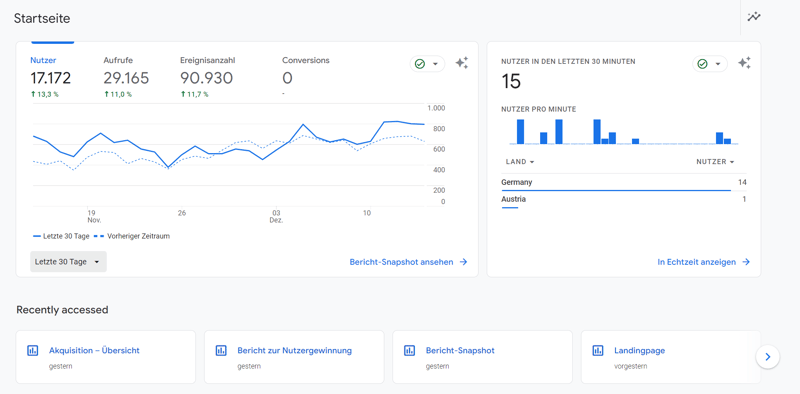
Task: Open Bericht-Snapshot ansehen link
Action: [408, 262]
